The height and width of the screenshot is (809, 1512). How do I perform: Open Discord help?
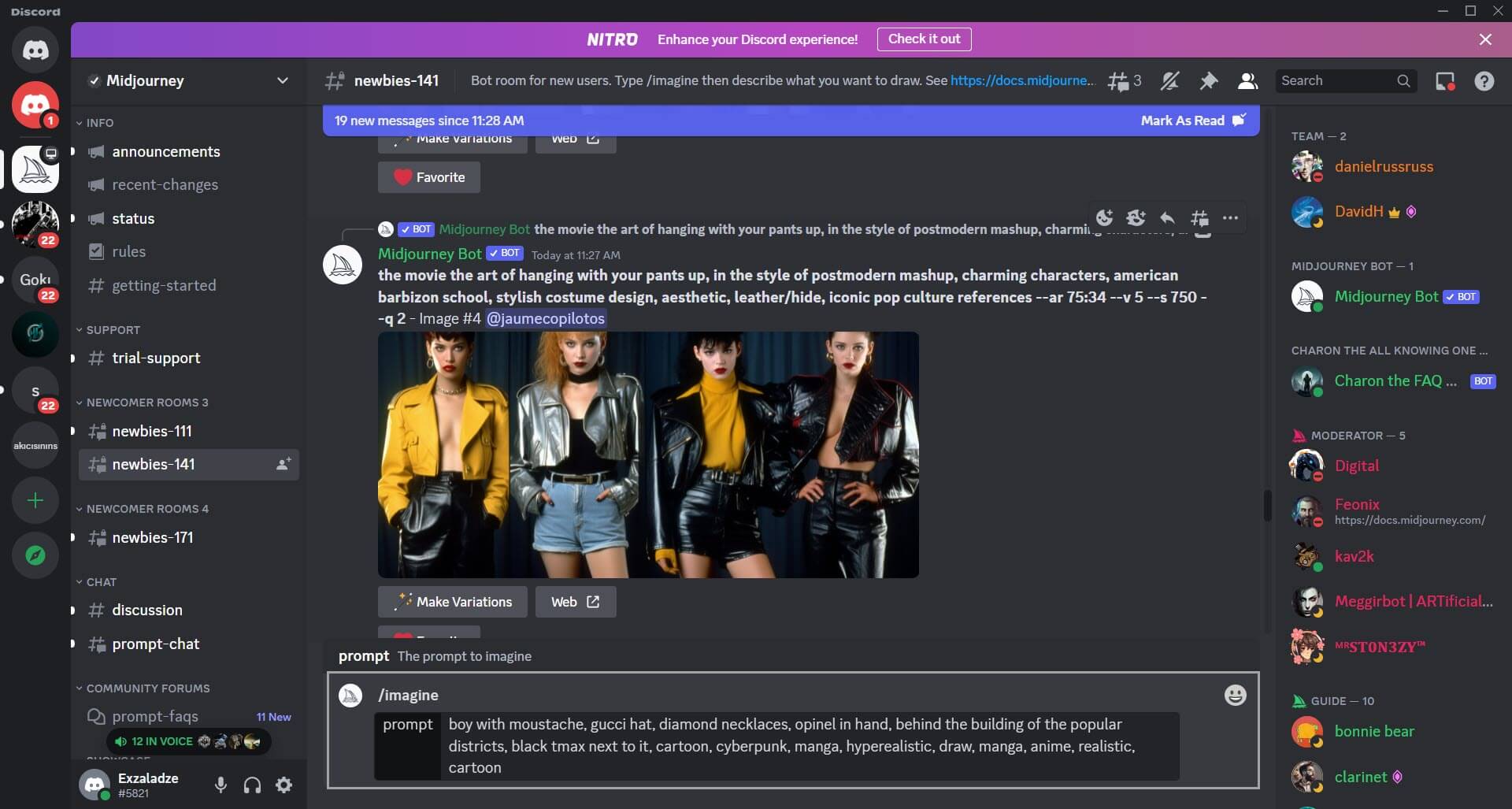[x=1484, y=80]
